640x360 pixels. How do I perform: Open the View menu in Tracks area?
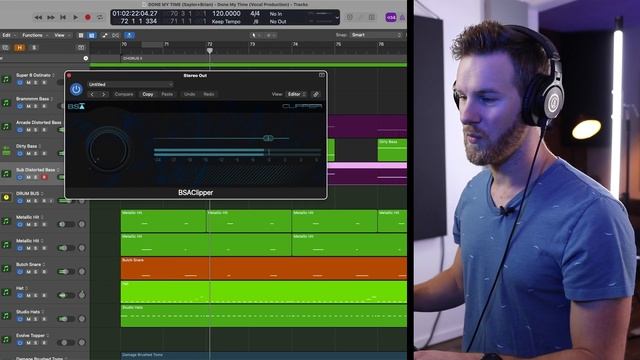[61, 36]
